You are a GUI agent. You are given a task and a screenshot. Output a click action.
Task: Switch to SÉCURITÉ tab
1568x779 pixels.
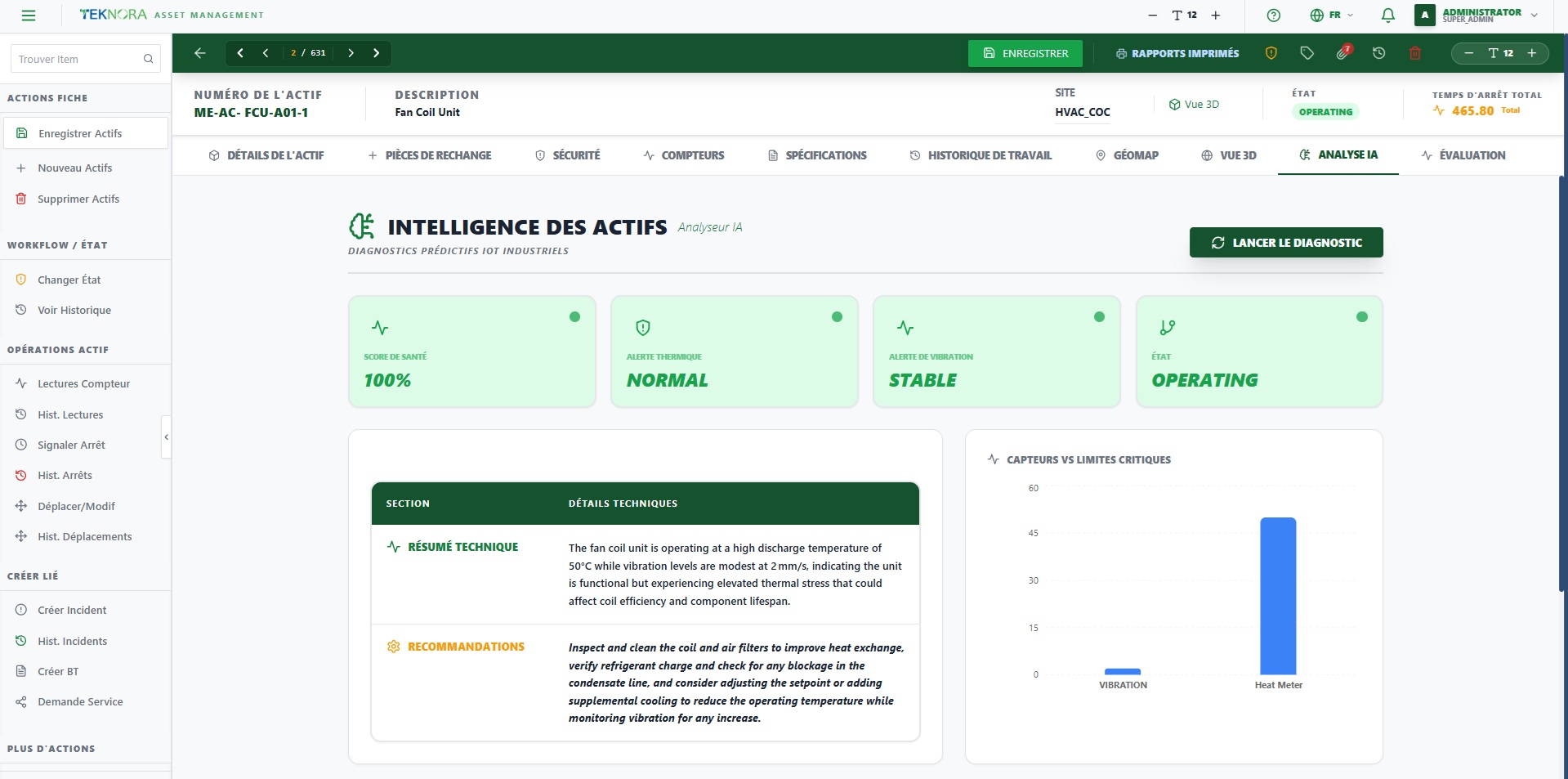click(x=568, y=155)
